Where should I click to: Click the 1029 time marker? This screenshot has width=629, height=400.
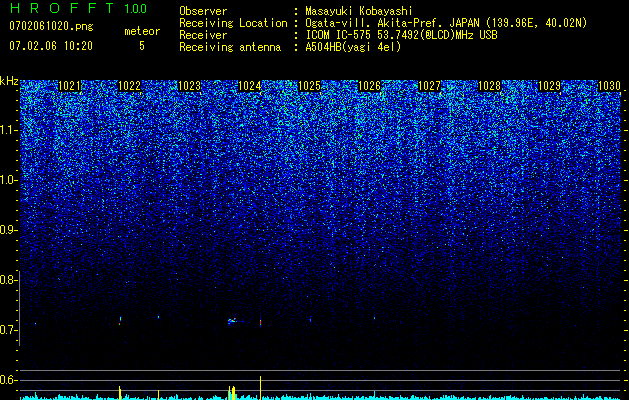[x=549, y=85]
